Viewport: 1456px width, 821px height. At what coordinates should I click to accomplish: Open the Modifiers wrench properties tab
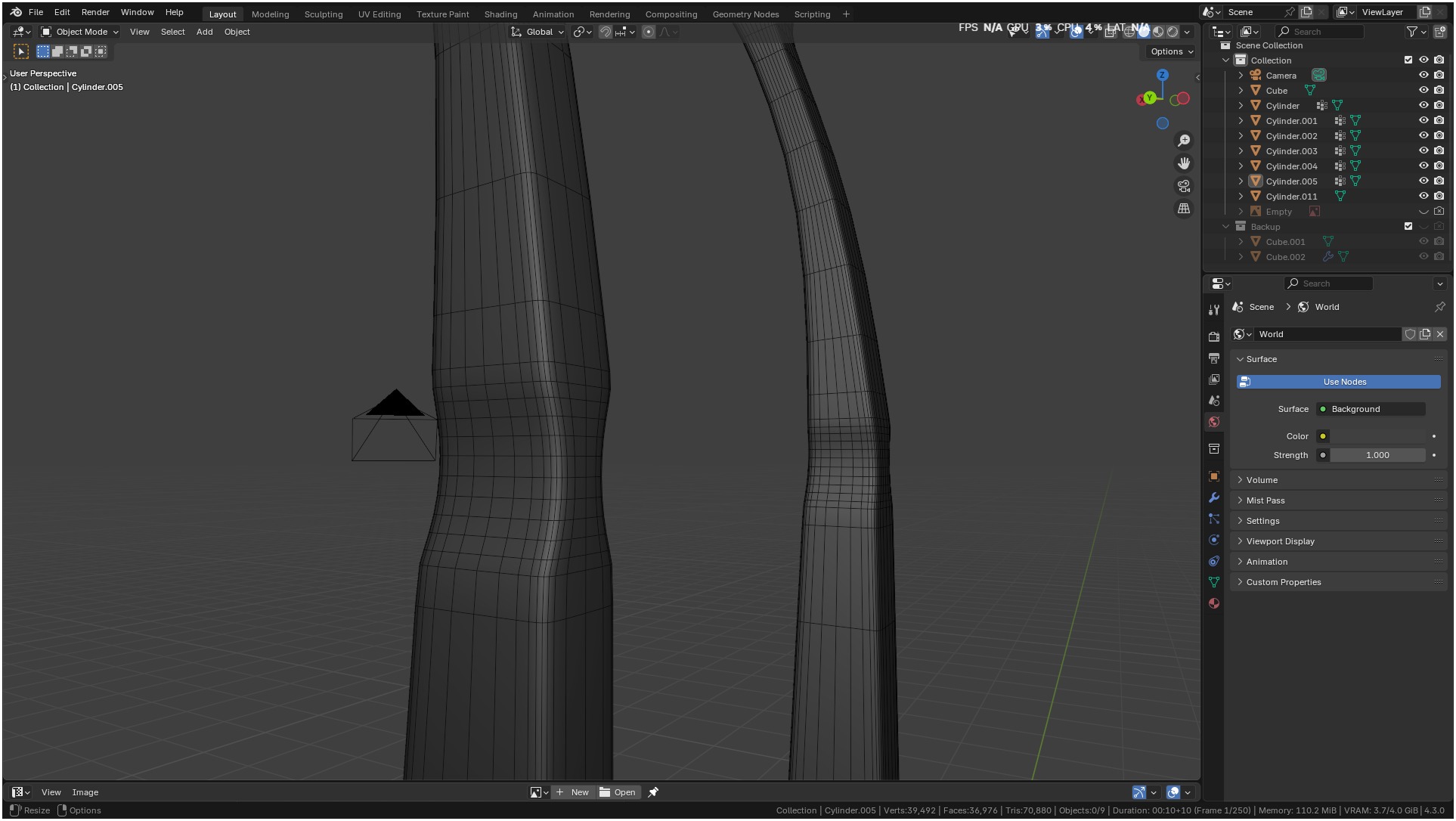point(1214,497)
